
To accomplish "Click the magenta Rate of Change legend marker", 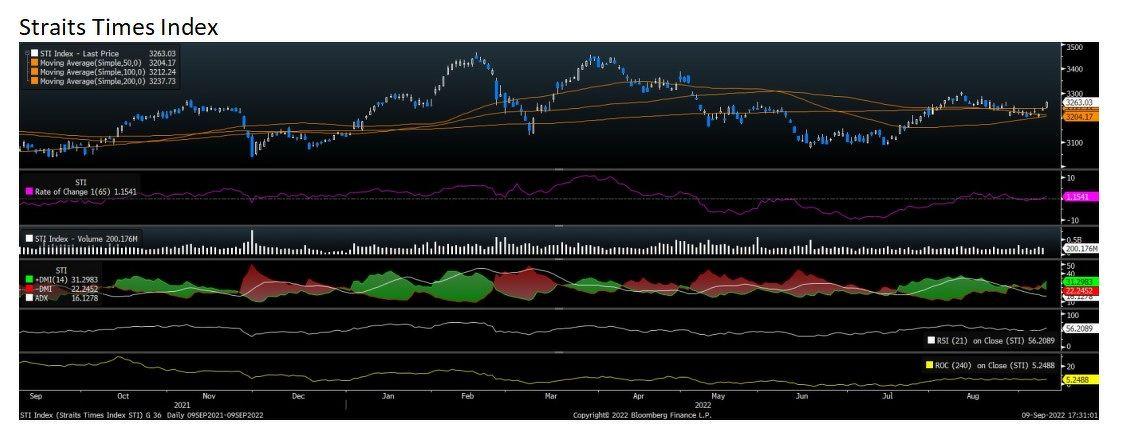I will coord(29,190).
